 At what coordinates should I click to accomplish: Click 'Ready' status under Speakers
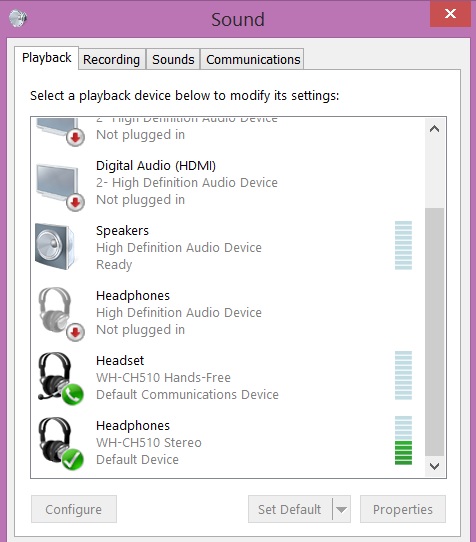click(x=114, y=265)
